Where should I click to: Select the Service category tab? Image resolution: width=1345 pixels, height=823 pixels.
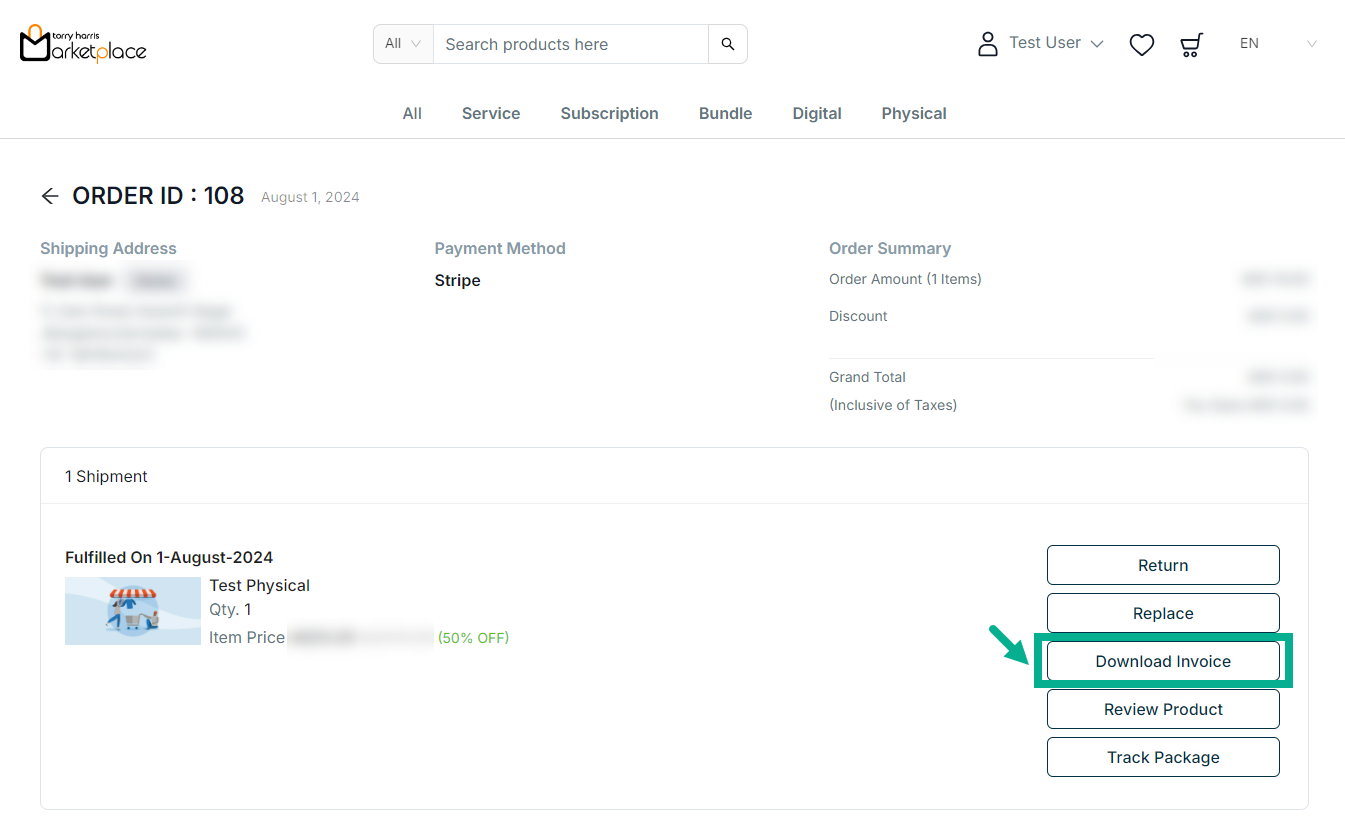490,113
